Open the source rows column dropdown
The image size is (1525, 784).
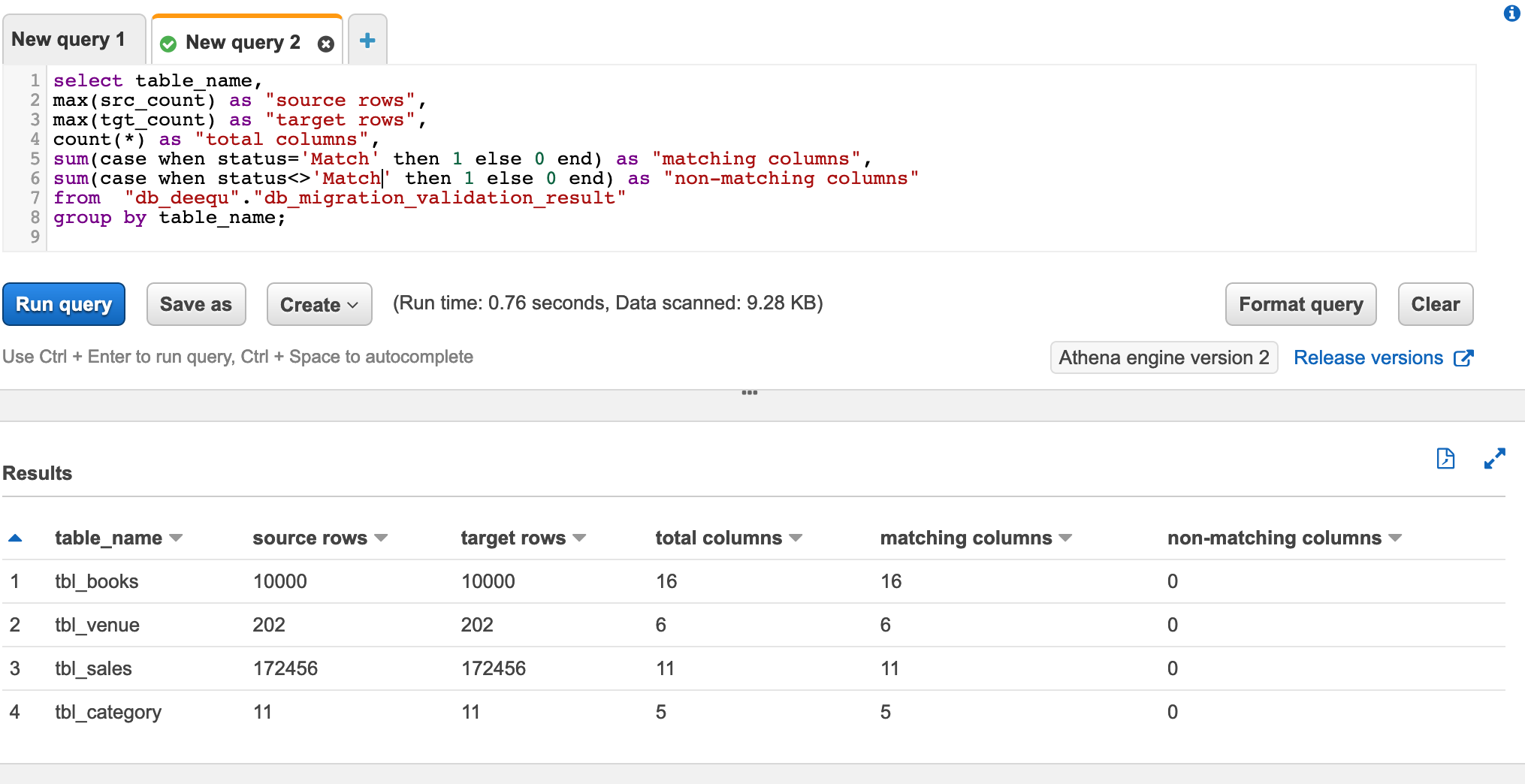pyautogui.click(x=381, y=538)
